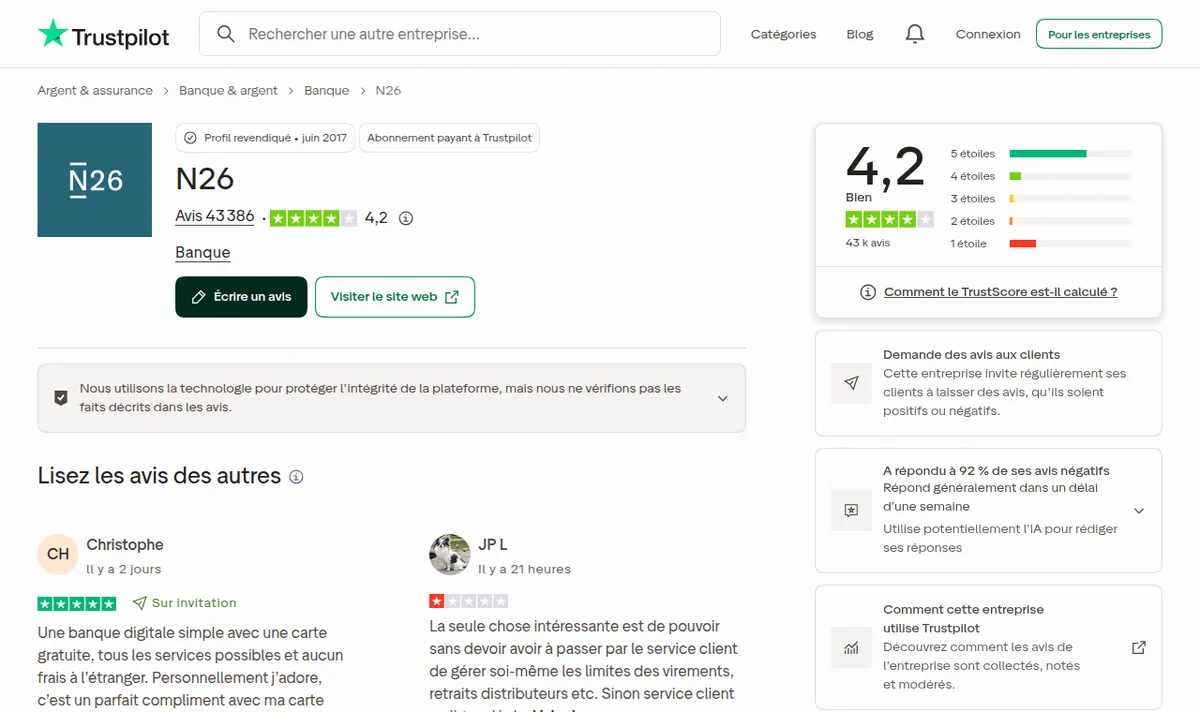Image resolution: width=1200 pixels, height=712 pixels.
Task: Click the '43 k avis' text
Action: (868, 243)
